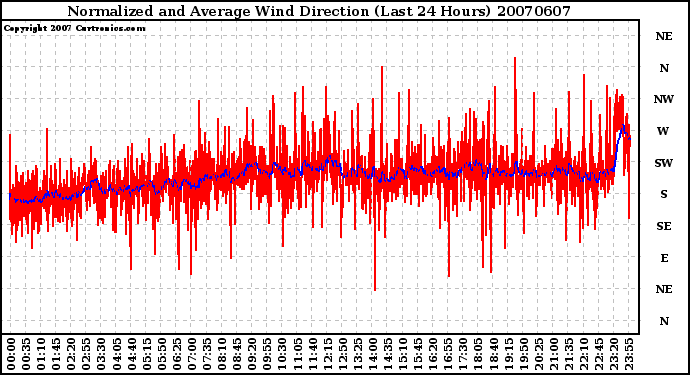Screen dimensions: 690x375
Task: Select the '04:05' time label
Action: pos(116,354)
